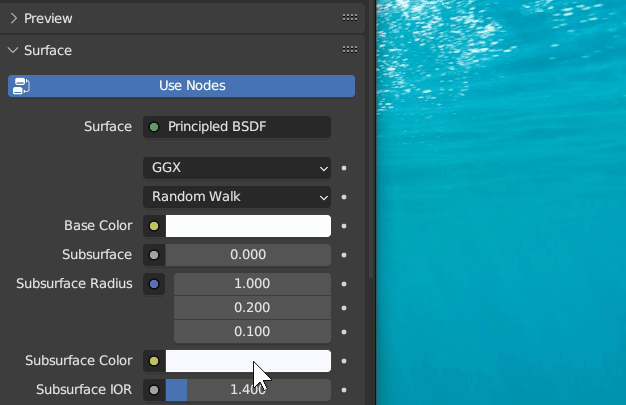This screenshot has width=626, height=405.
Task: Click the properties panel vertical scrollbar
Action: coord(371,140)
